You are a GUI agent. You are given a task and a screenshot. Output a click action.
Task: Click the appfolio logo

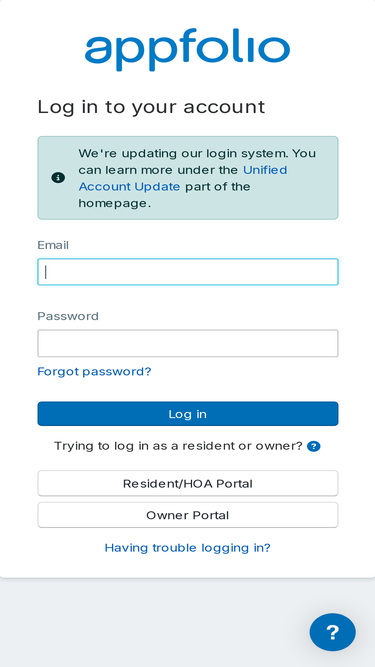click(187, 49)
